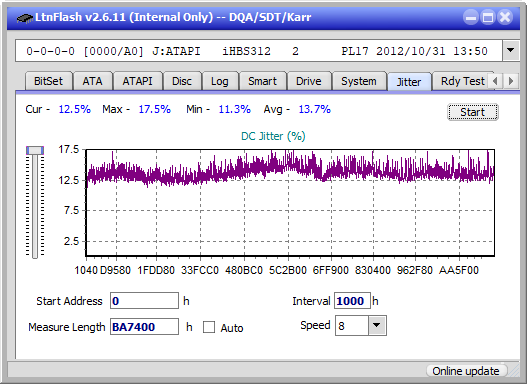Open the Disc tab
527x384 pixels.
[182, 81]
